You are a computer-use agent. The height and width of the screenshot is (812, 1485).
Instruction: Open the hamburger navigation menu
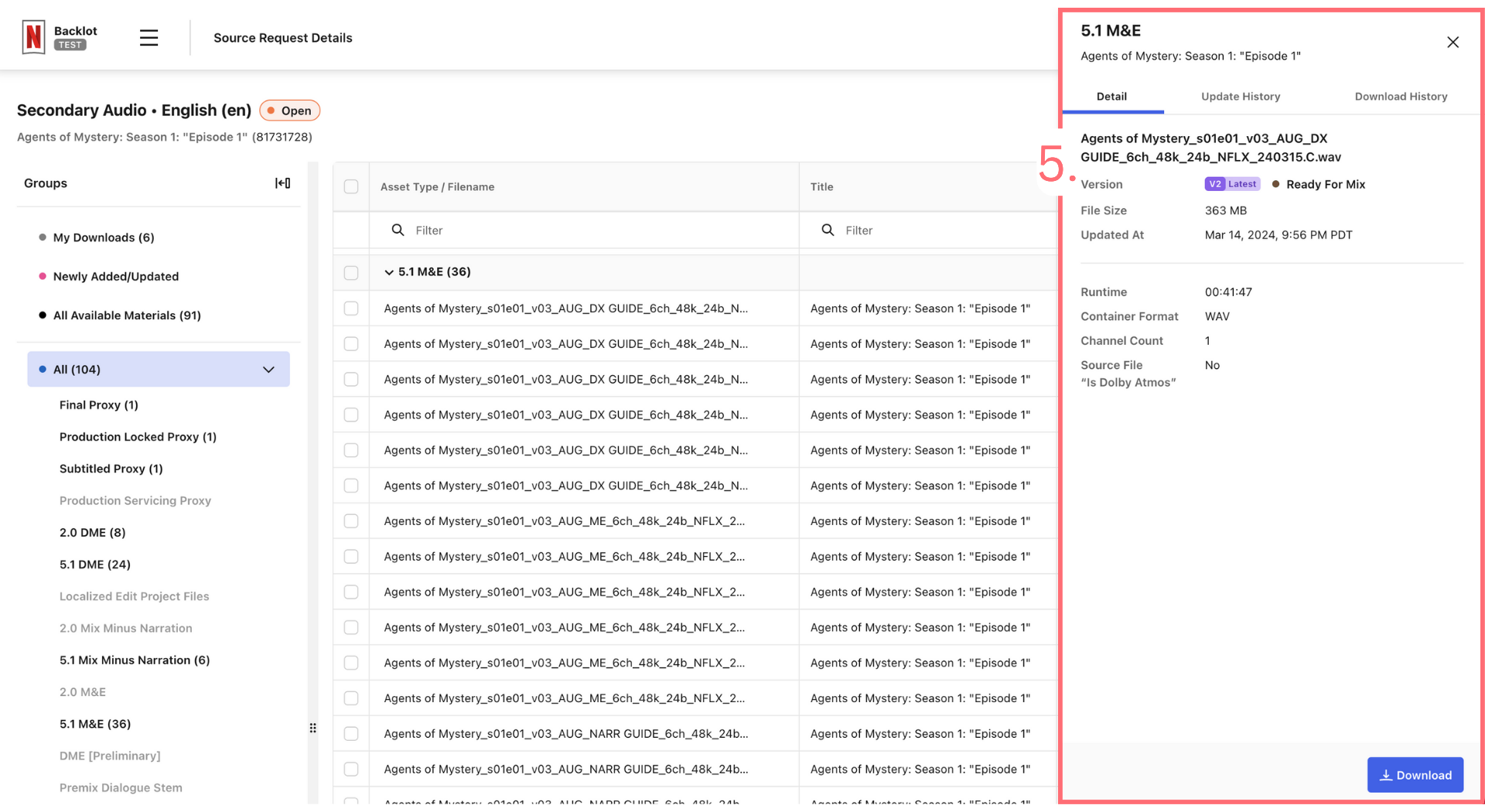point(148,38)
